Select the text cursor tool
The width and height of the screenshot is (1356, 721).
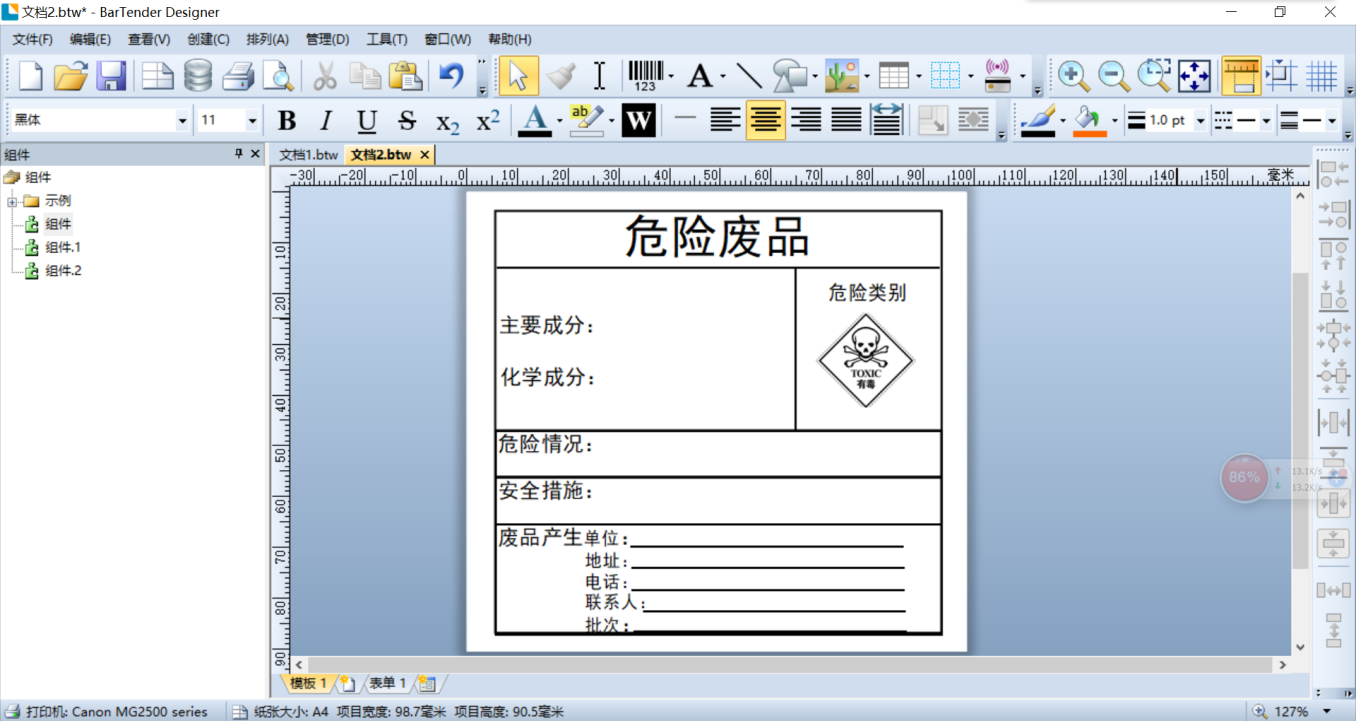pos(599,76)
